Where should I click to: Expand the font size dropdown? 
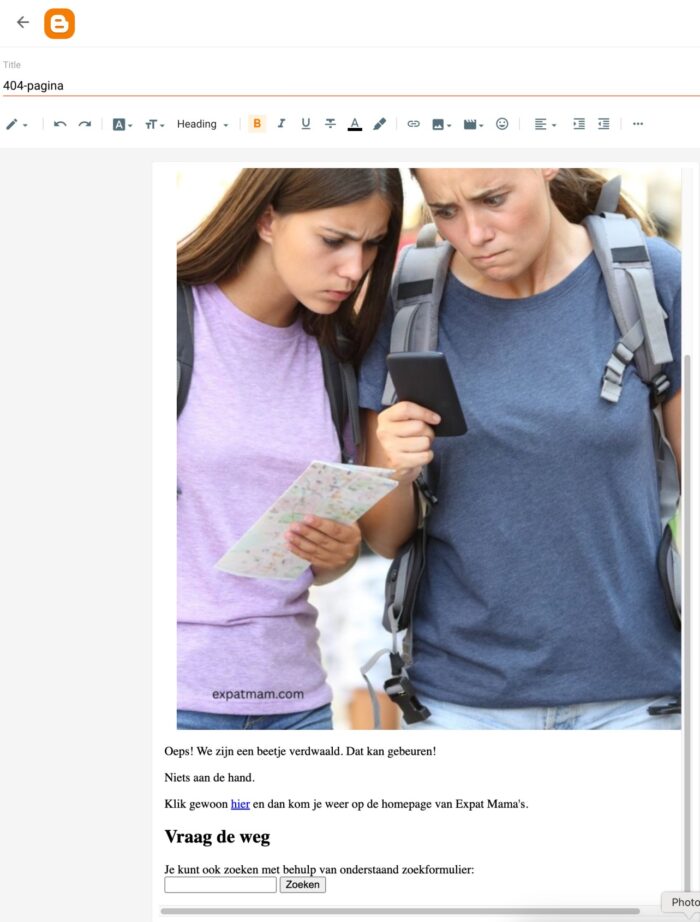(154, 124)
